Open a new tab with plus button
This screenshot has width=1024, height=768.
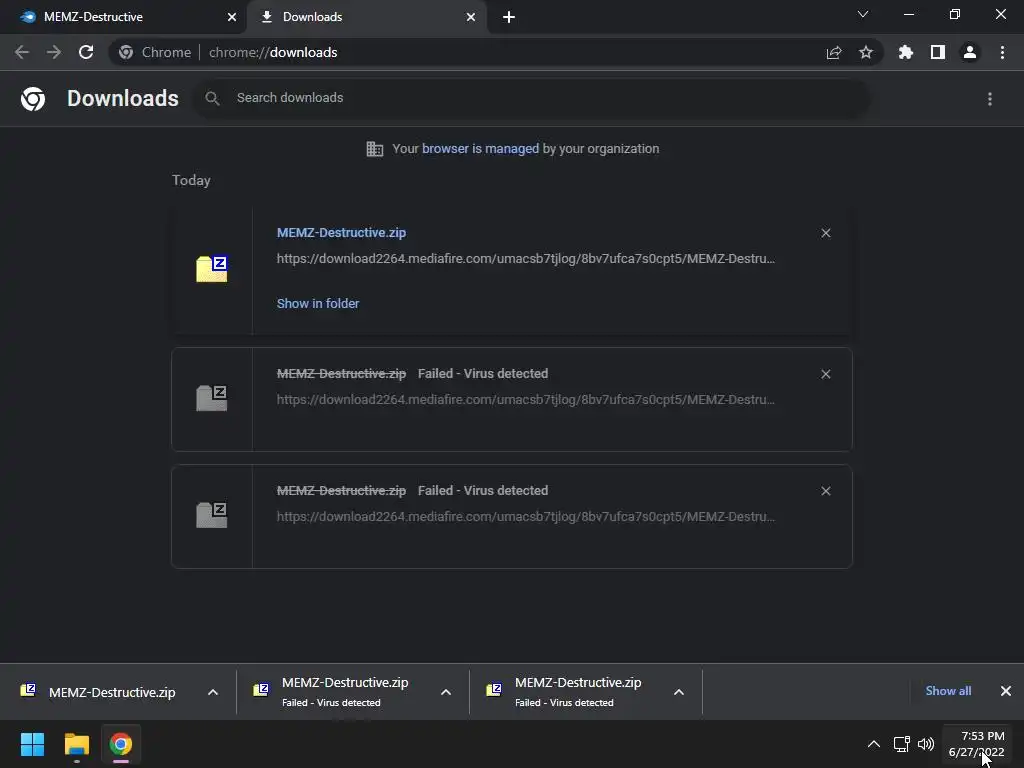click(509, 17)
